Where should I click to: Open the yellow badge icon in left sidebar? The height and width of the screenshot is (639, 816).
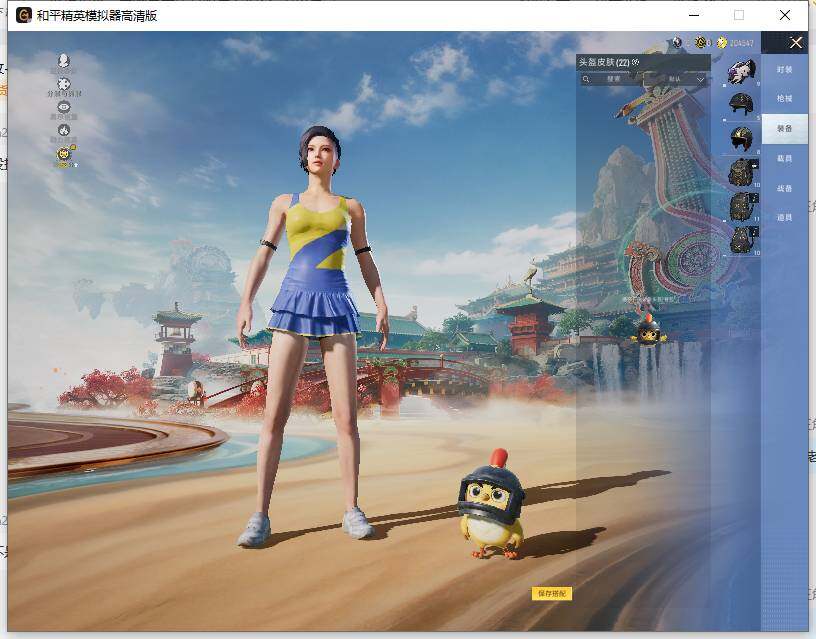pyautogui.click(x=64, y=154)
